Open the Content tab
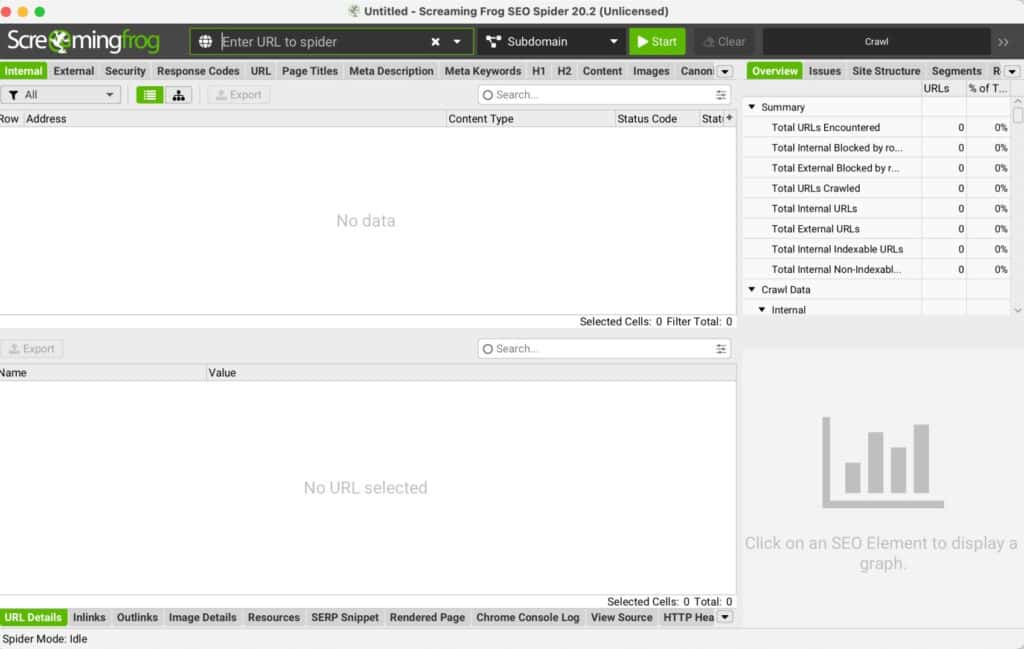The width and height of the screenshot is (1024, 649). tap(602, 71)
